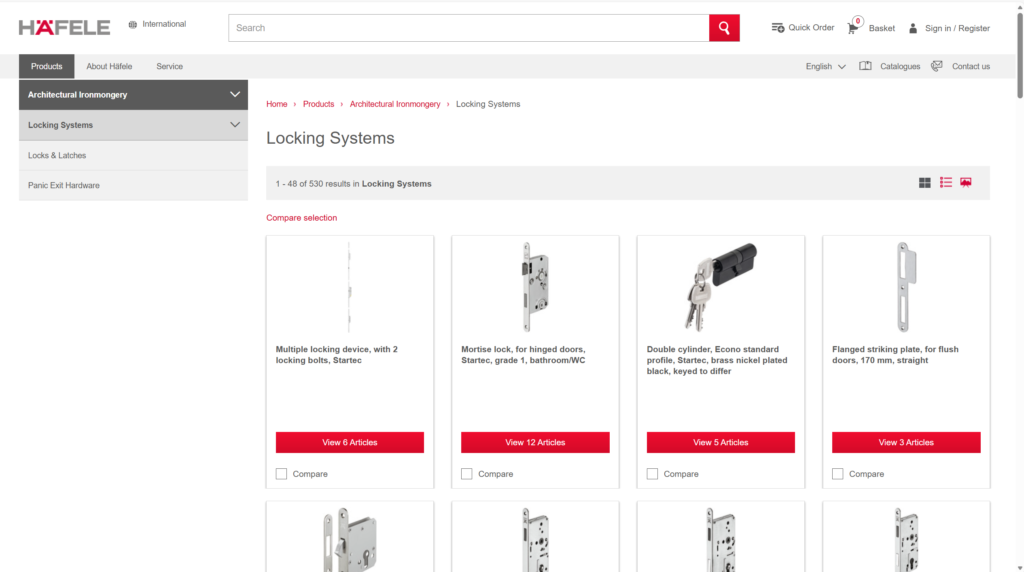This screenshot has width=1024, height=572.
Task: Open the Service menu item
Action: 169,66
